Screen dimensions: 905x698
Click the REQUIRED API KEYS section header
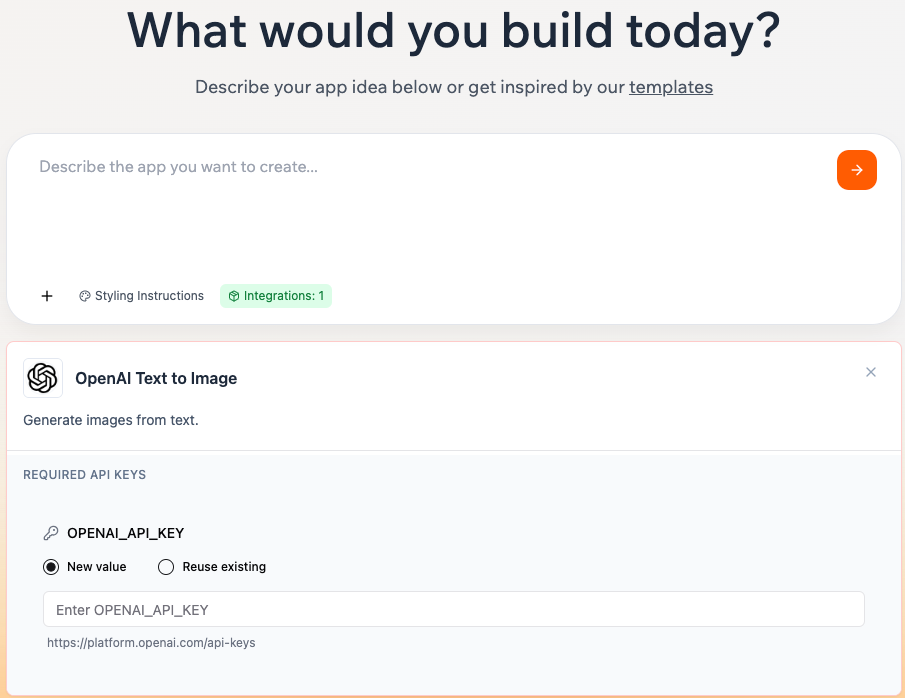click(84, 474)
